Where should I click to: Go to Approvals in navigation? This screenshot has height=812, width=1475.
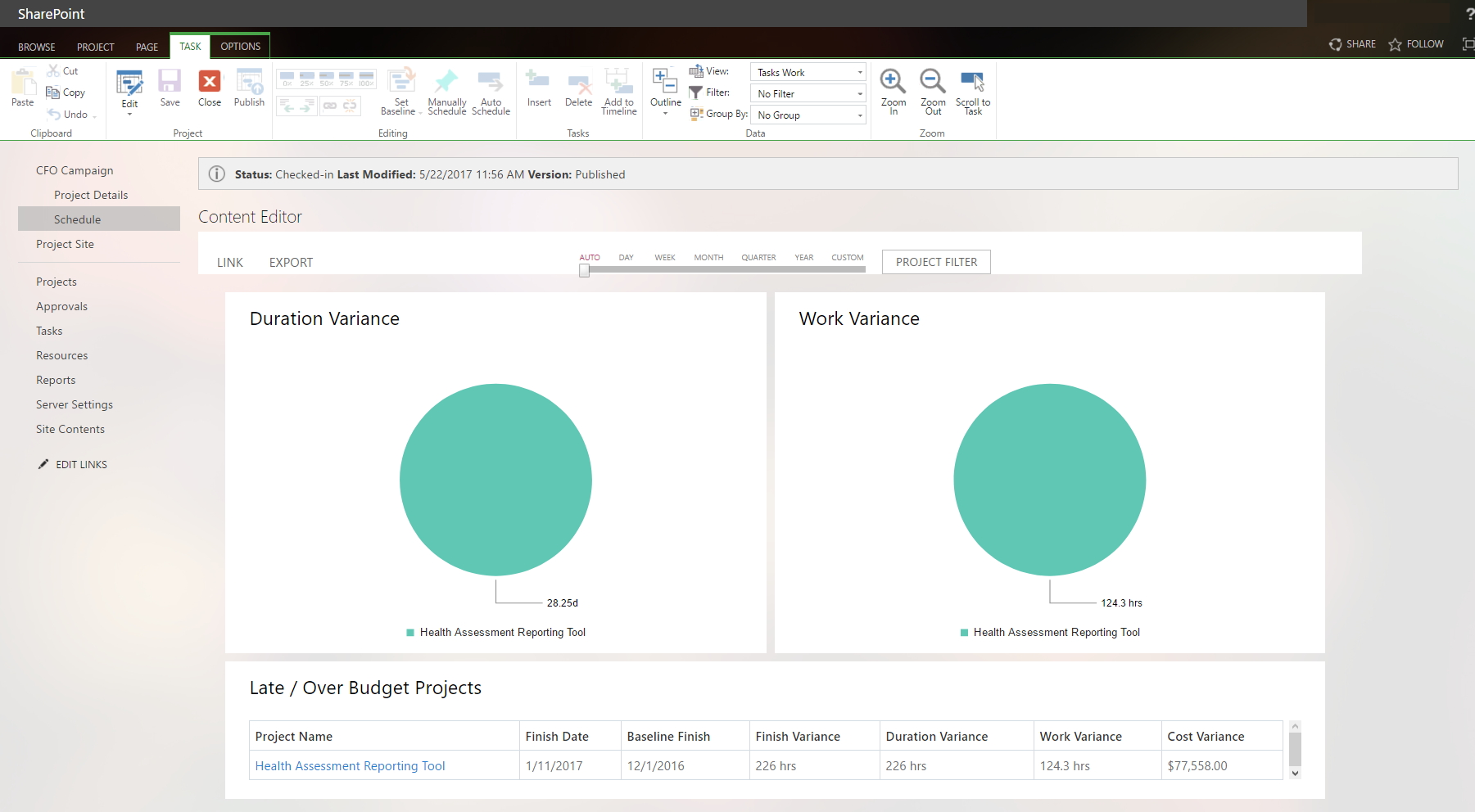coord(61,306)
